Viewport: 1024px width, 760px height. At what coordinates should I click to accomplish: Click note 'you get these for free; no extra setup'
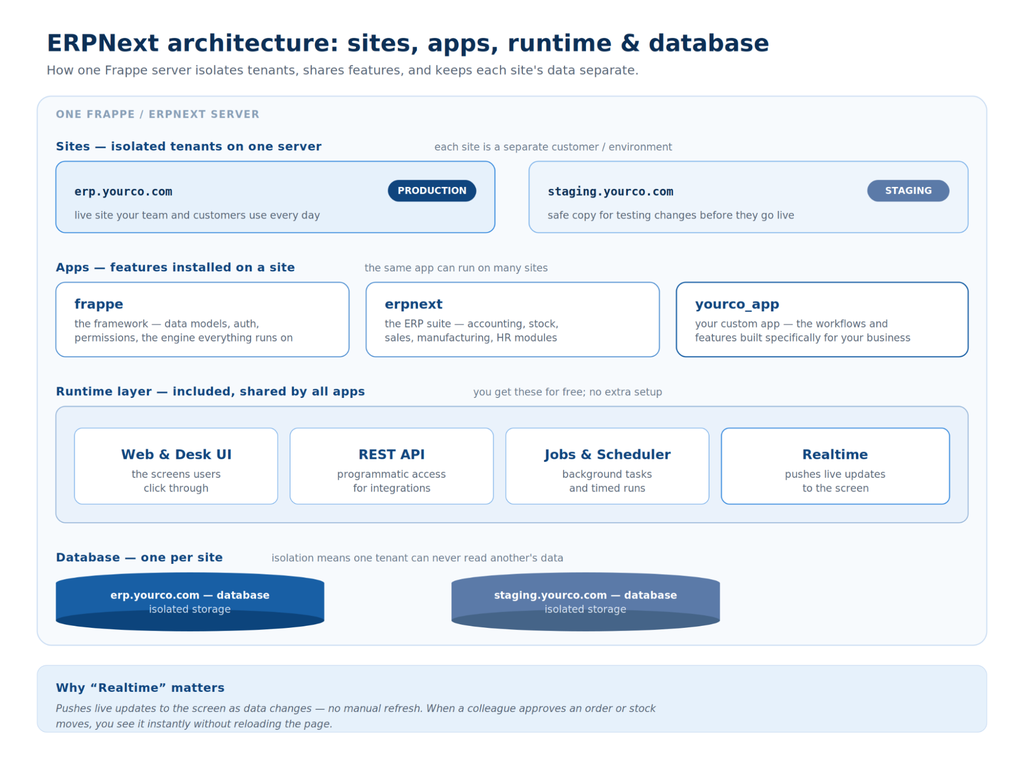coord(568,392)
